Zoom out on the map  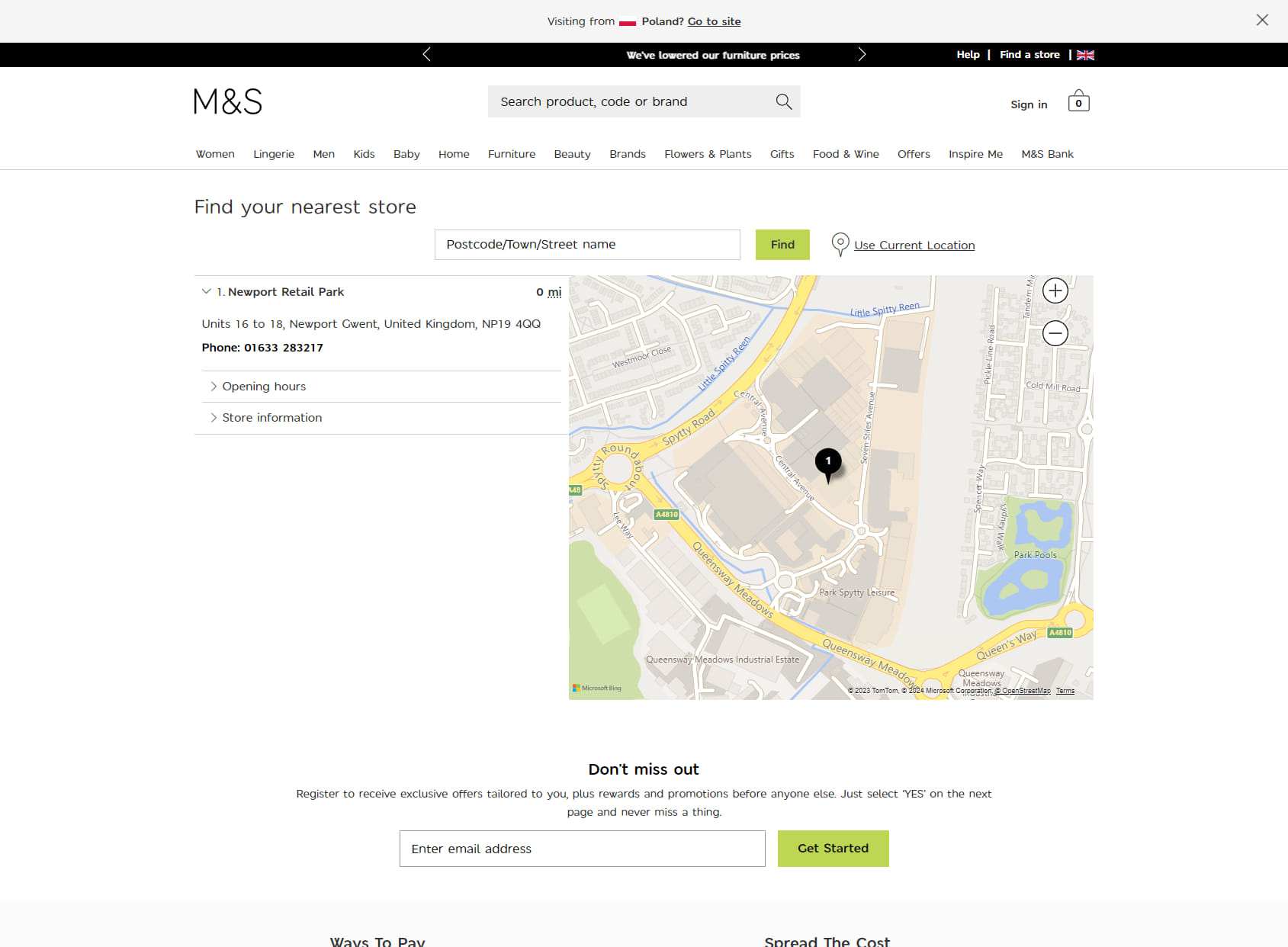point(1055,333)
